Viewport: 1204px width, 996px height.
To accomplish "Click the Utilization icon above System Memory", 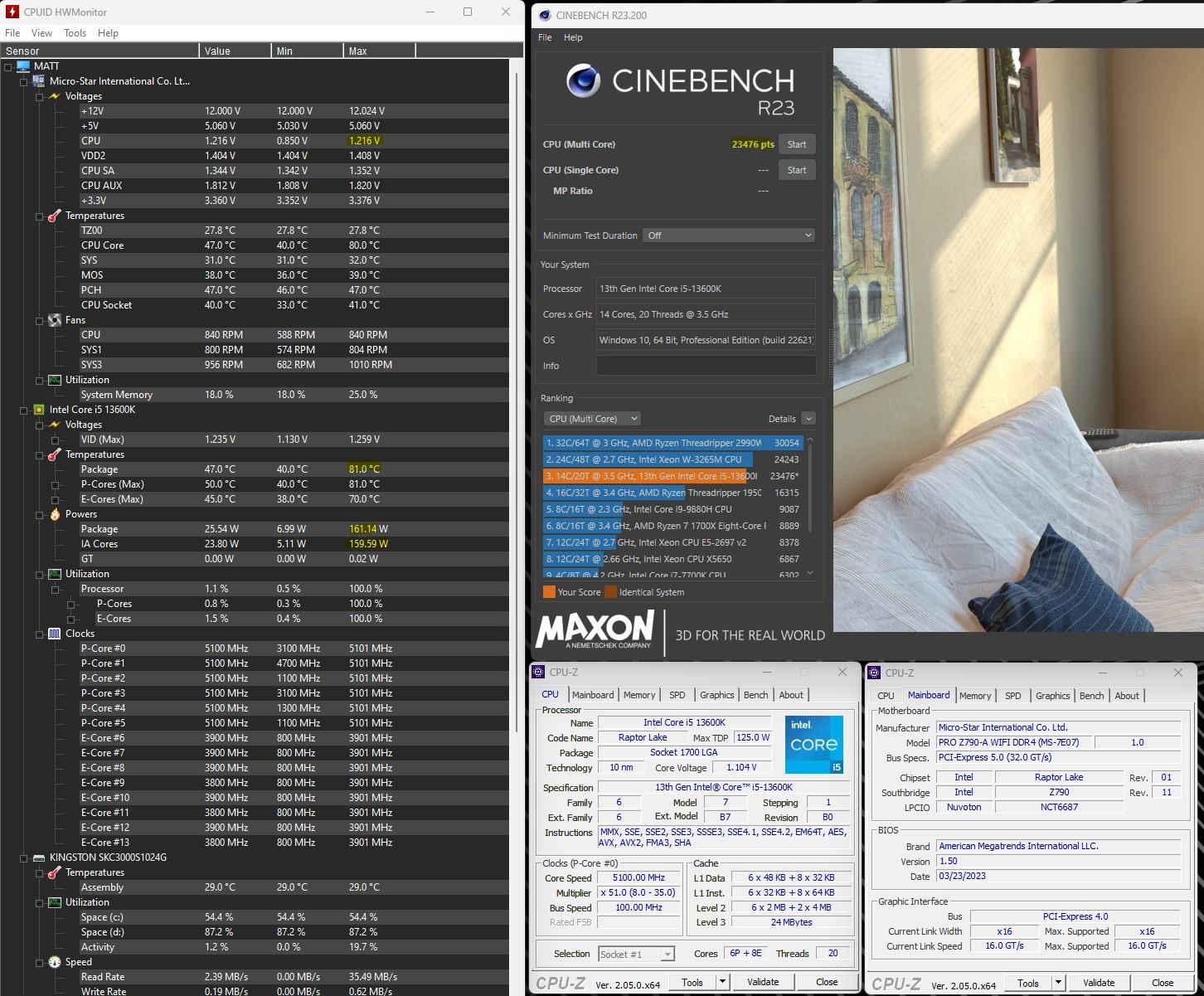I will coord(55,380).
